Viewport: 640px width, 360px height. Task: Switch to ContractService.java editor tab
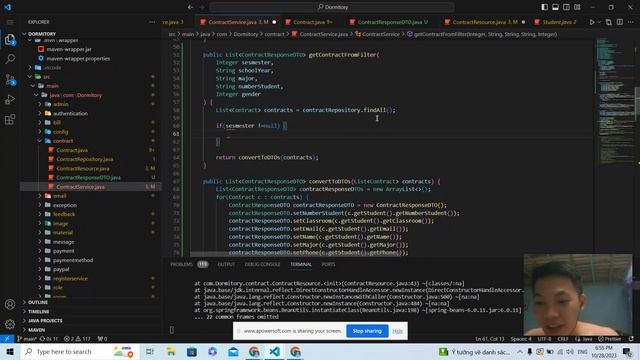point(238,22)
